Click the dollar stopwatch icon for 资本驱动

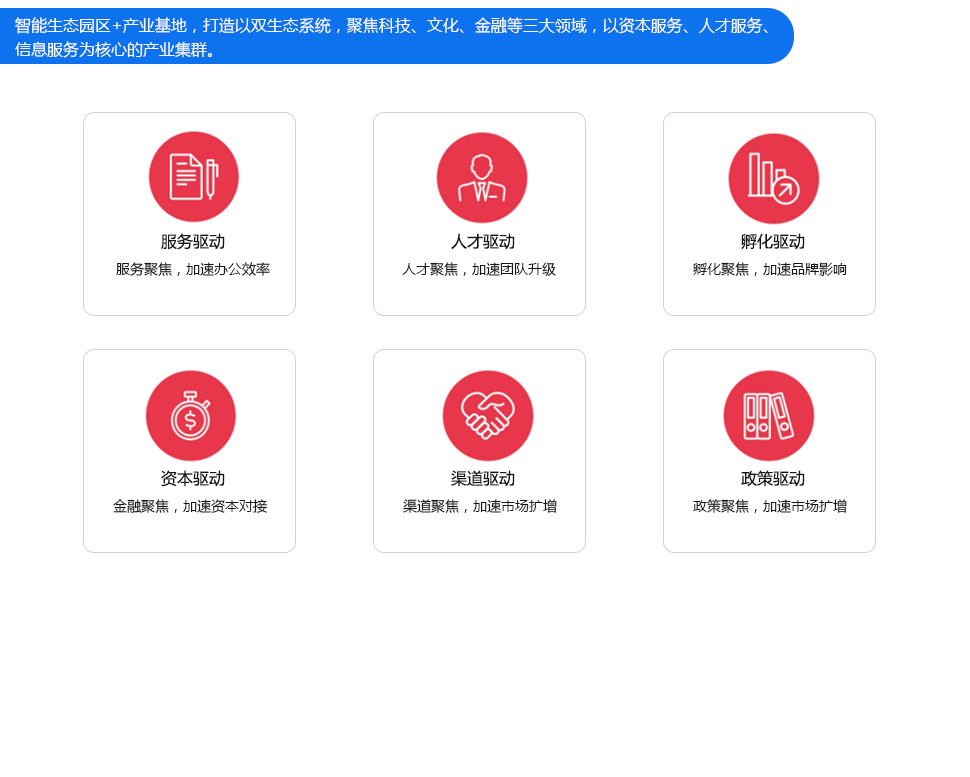[x=191, y=416]
